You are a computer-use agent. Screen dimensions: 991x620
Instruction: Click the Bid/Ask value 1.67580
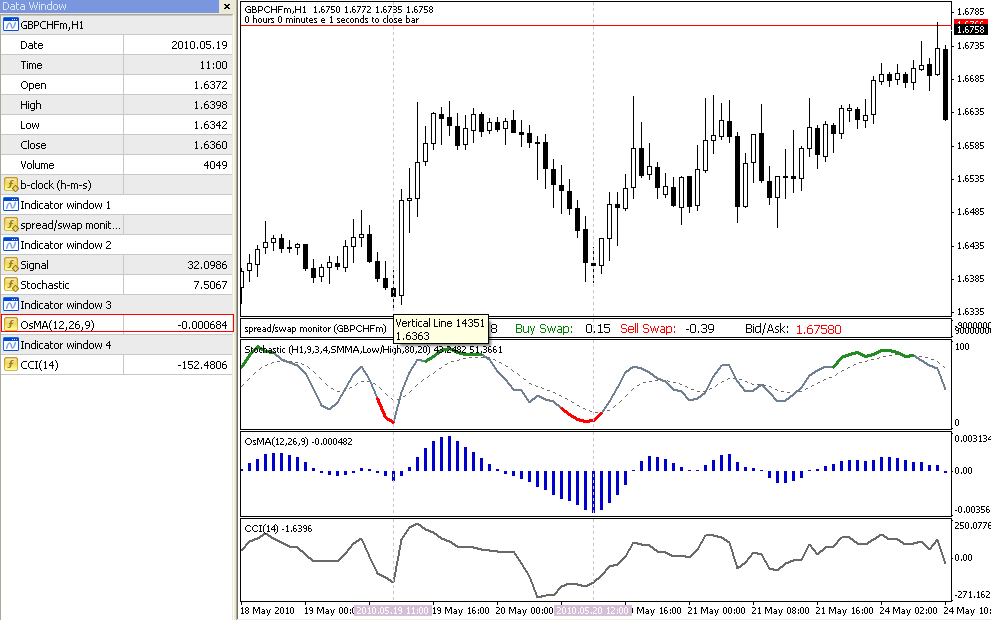[818, 329]
